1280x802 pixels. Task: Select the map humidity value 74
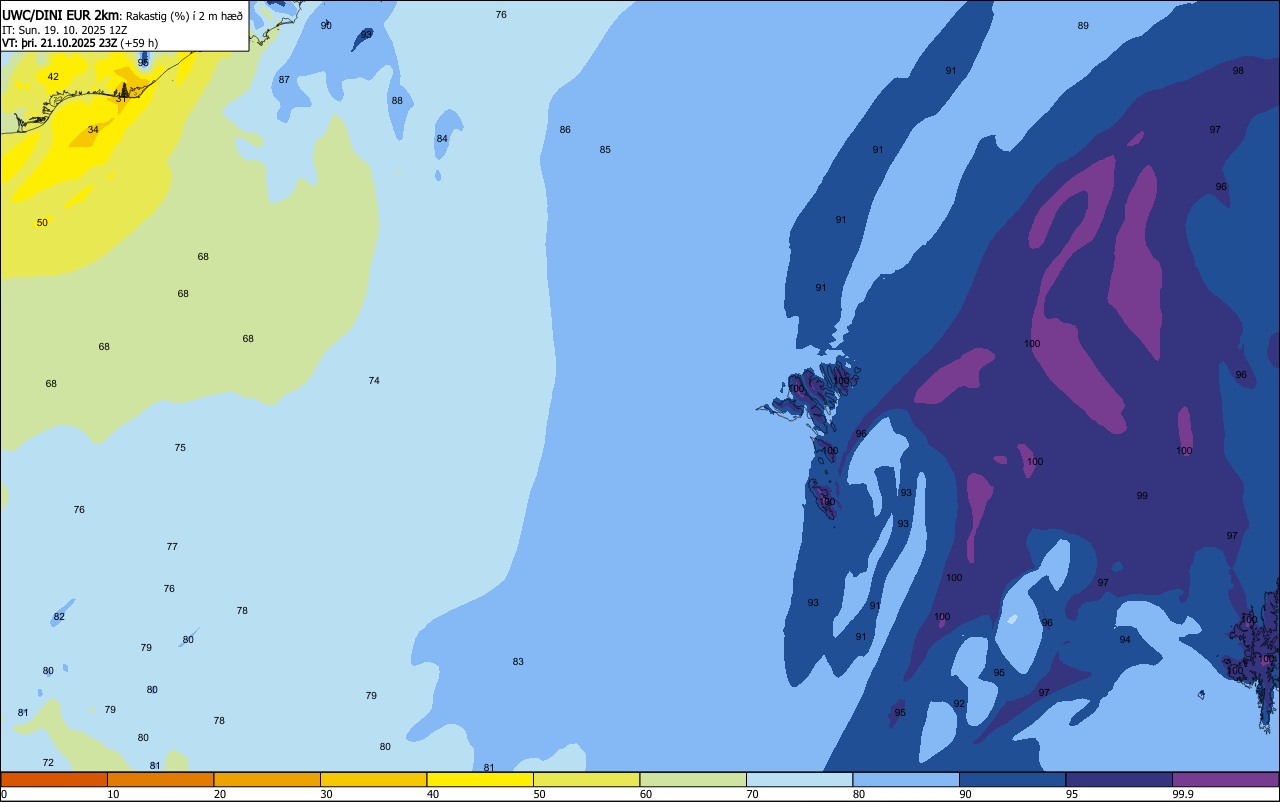pyautogui.click(x=374, y=381)
